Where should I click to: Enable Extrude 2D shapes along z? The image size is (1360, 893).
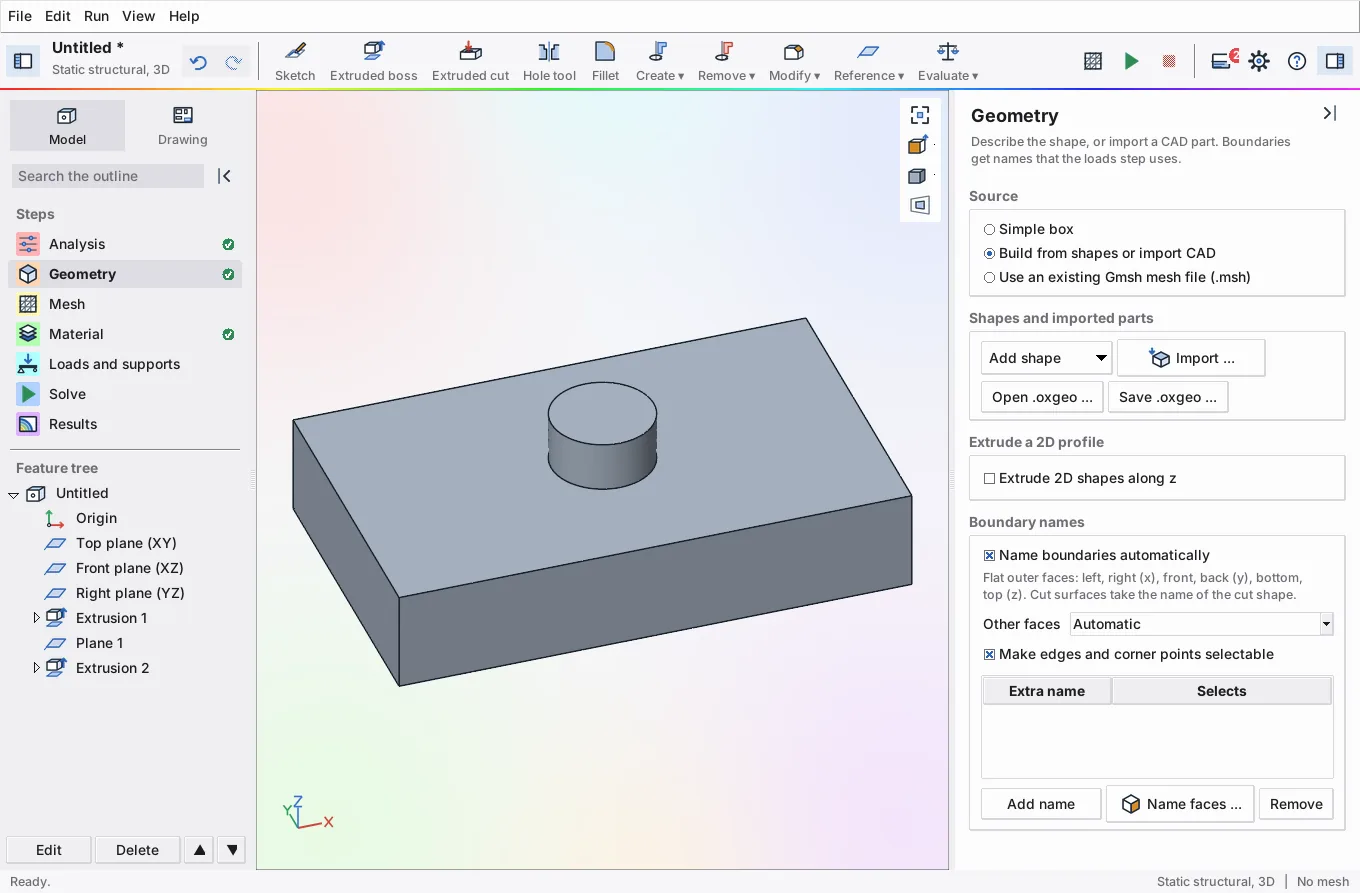click(x=1080, y=478)
